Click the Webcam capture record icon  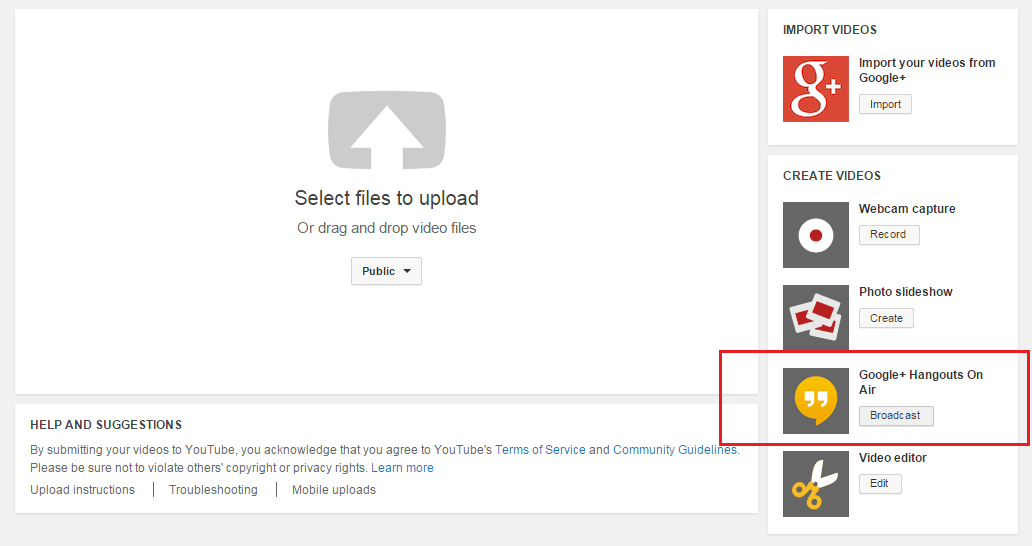pyautogui.click(x=815, y=235)
